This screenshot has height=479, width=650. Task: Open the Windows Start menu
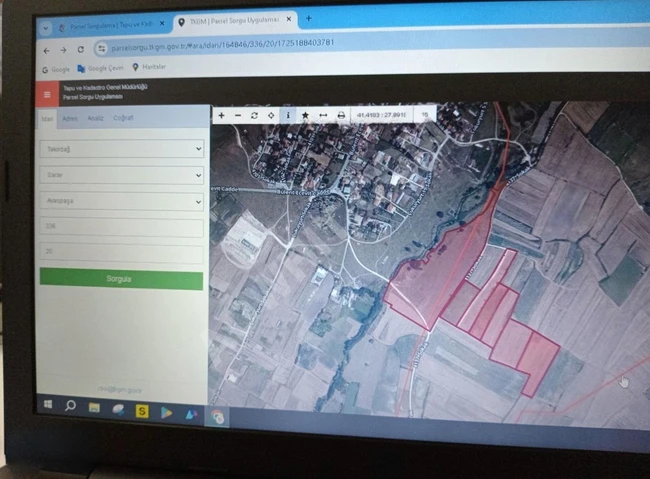coord(48,404)
